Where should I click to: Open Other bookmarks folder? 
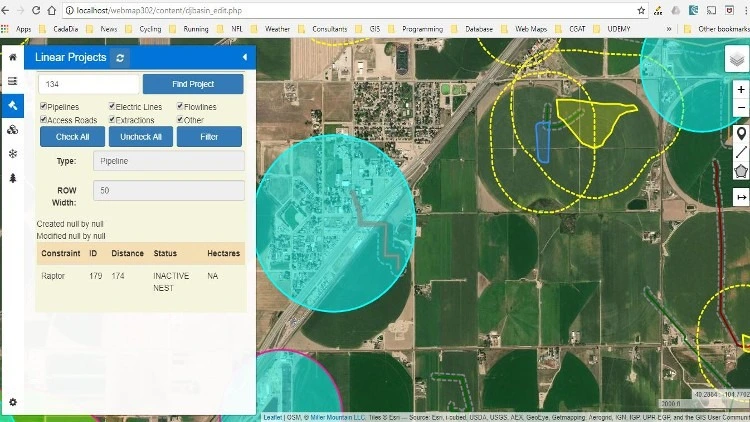click(x=717, y=29)
